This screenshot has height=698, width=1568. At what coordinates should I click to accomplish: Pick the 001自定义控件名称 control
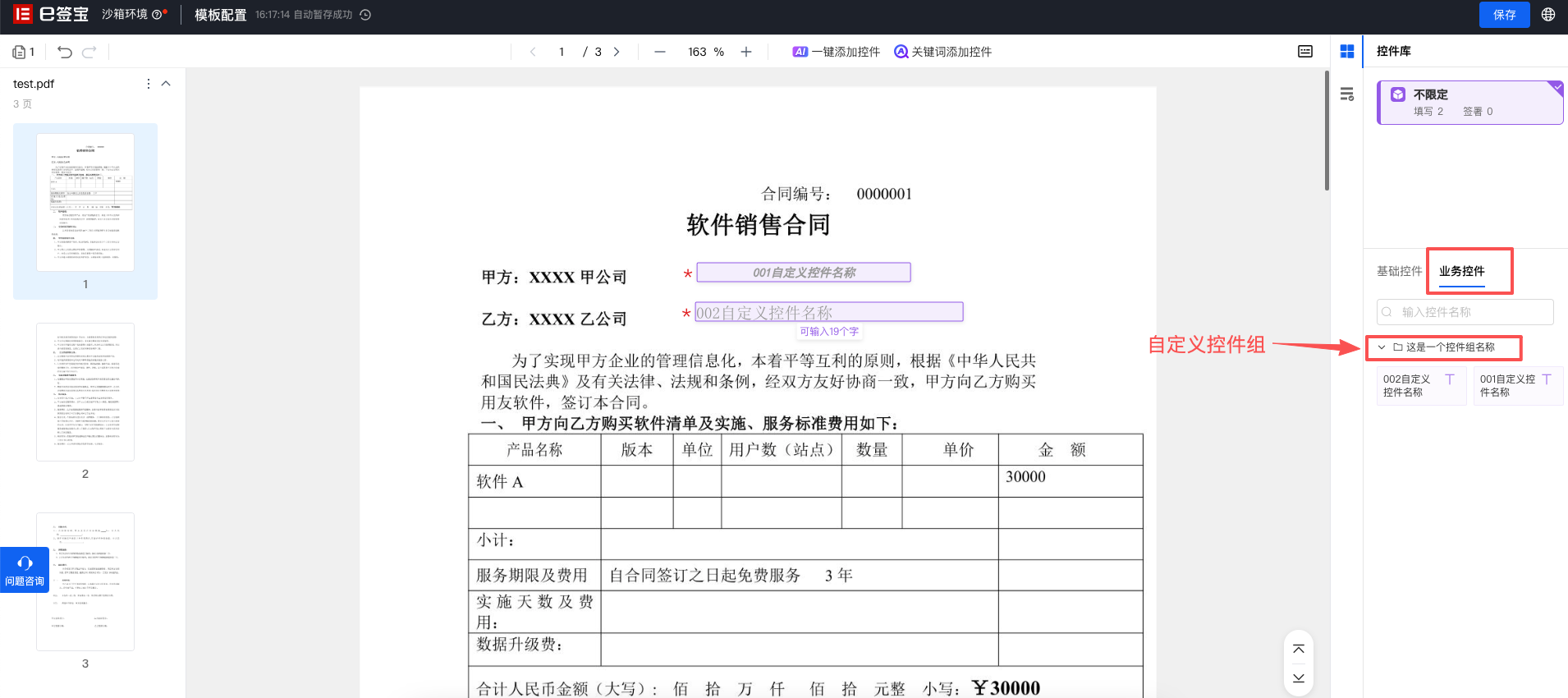tap(1519, 386)
